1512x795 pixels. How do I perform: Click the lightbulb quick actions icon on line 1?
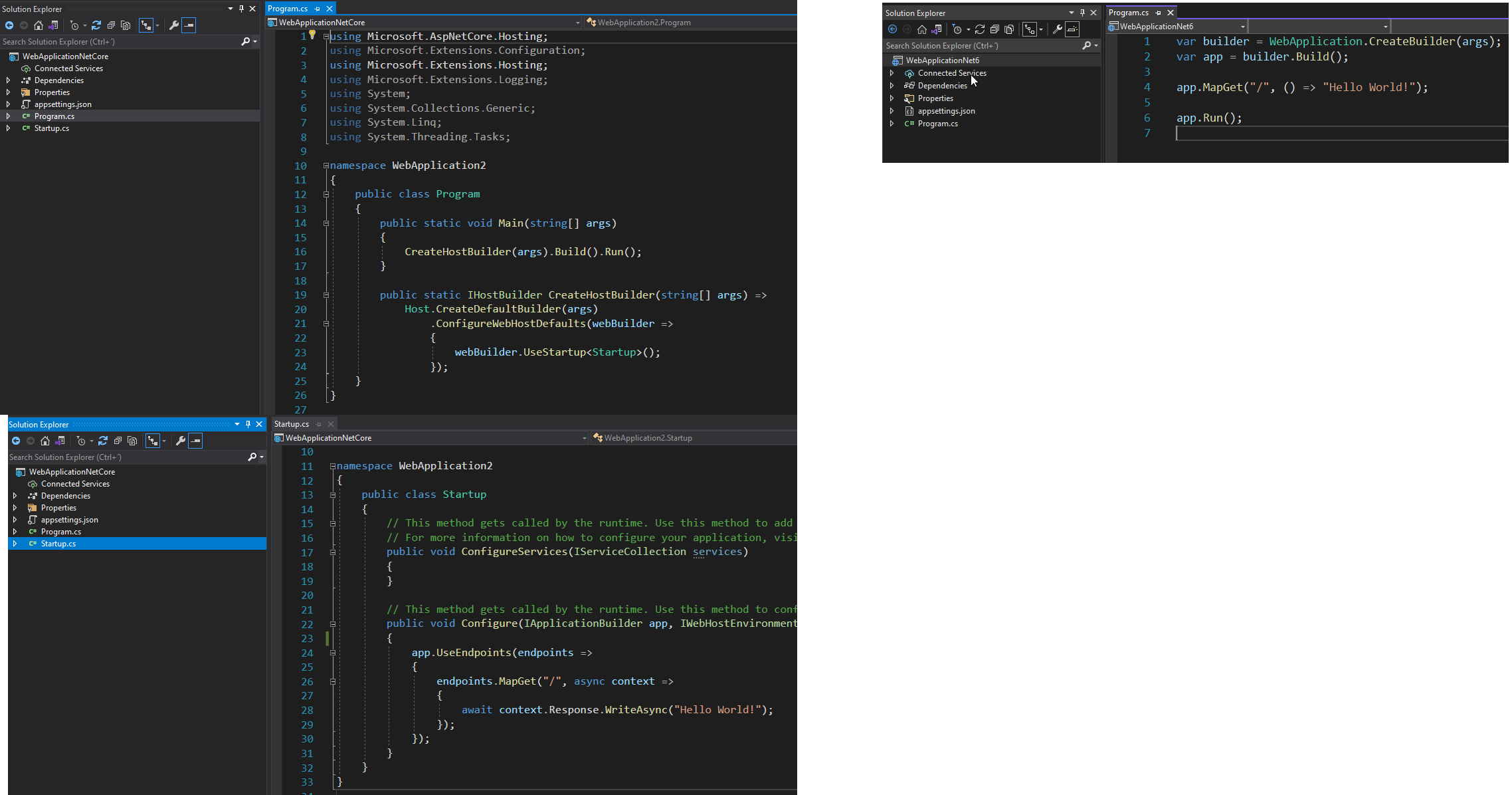pos(312,35)
